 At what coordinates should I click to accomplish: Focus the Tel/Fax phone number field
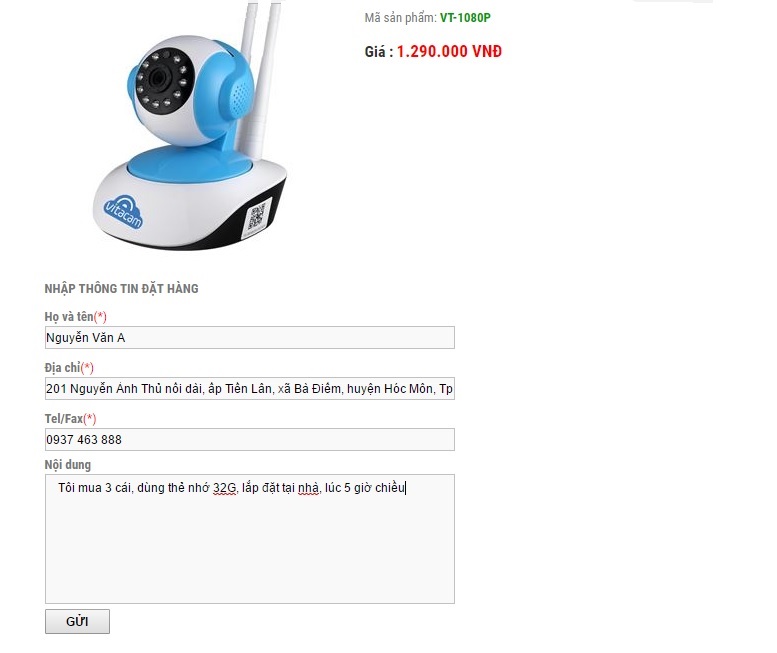coord(250,439)
